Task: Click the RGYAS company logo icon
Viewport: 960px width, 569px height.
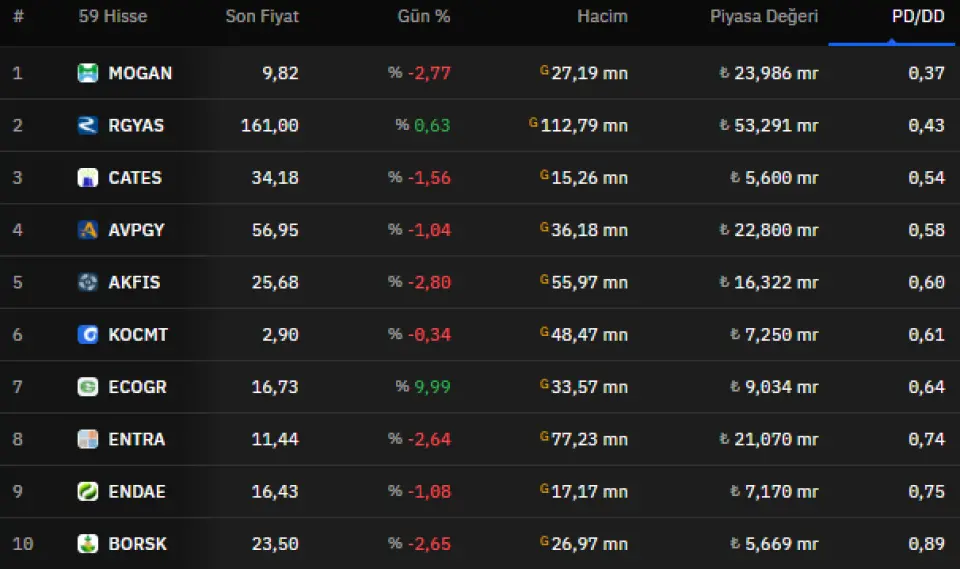Action: 88,125
